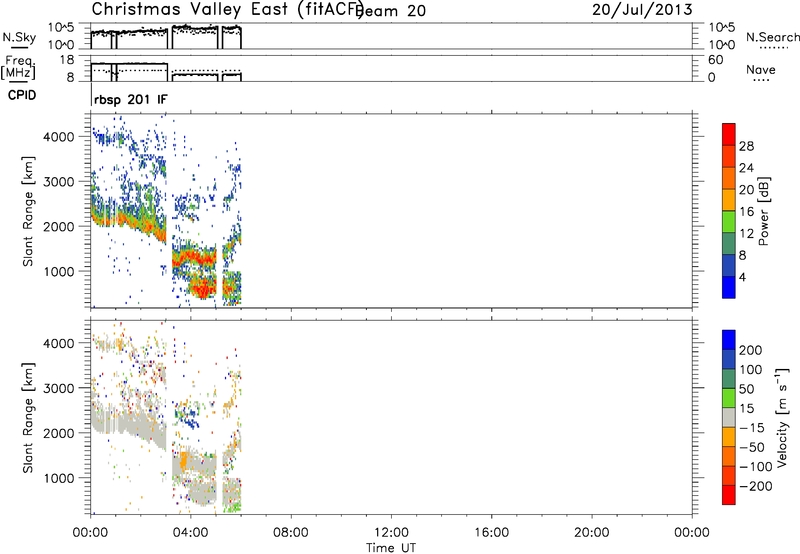Viewport: 800px width, 554px height.
Task: Click the -50 label on velocity colorbar
Action: (751, 447)
